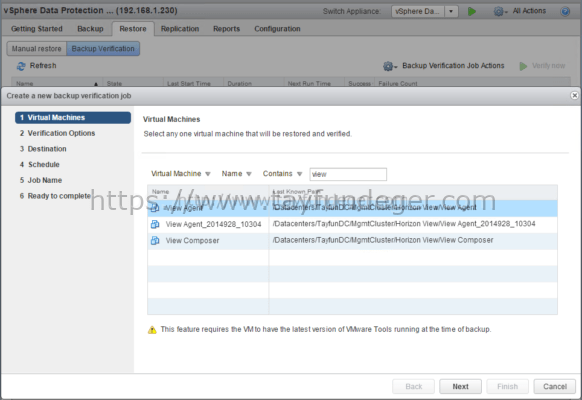Click the Verify now label
This screenshot has width=582, height=400.
pyautogui.click(x=548, y=66)
